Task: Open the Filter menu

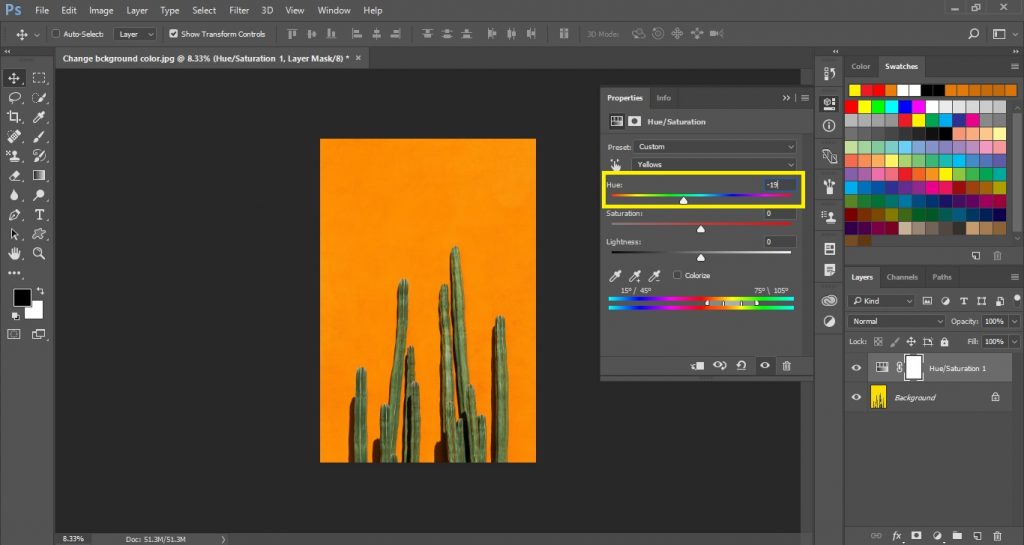Action: 239,10
